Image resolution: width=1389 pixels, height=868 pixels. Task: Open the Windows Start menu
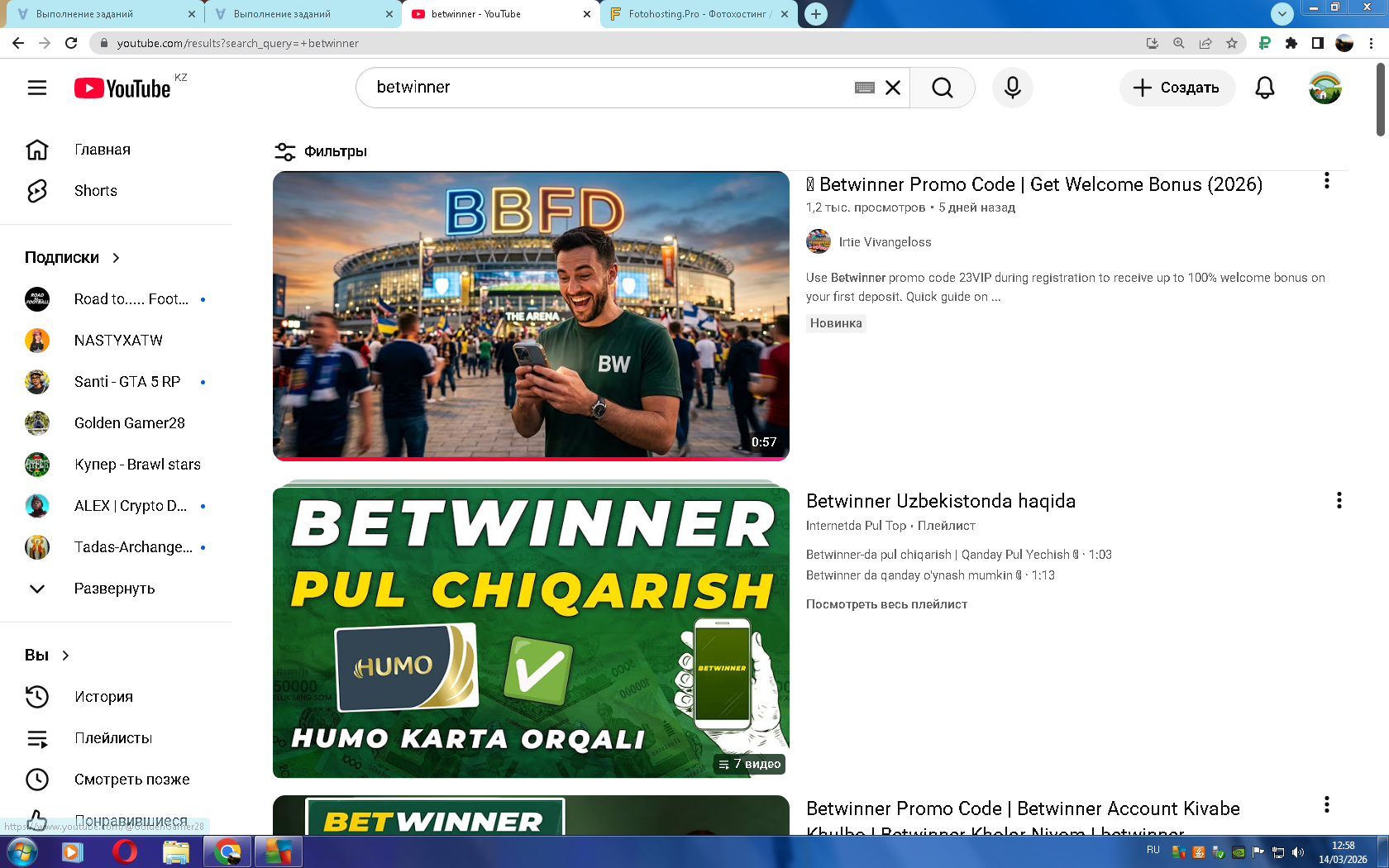tap(21, 851)
